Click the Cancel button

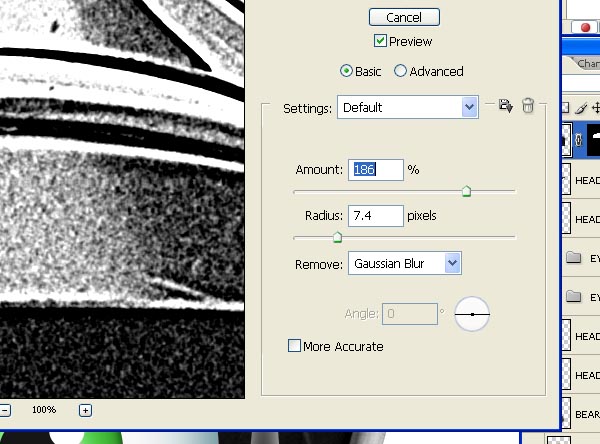404,17
